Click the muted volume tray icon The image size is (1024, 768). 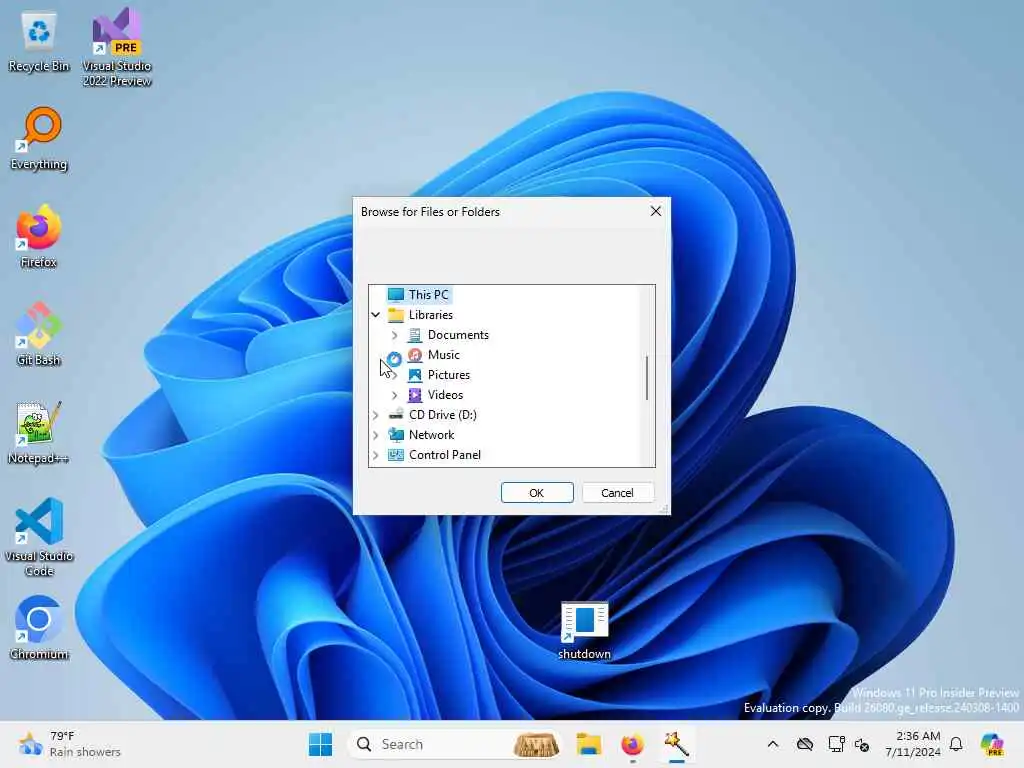[x=861, y=744]
